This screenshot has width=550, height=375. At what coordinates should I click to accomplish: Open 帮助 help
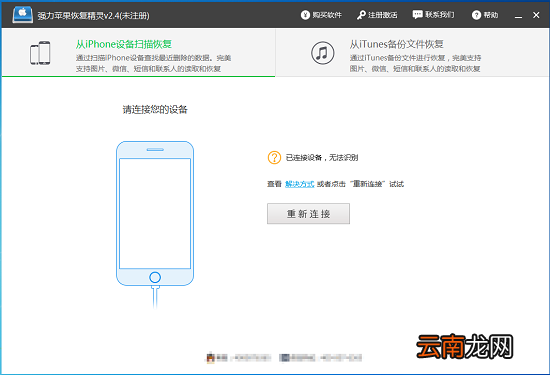485,15
